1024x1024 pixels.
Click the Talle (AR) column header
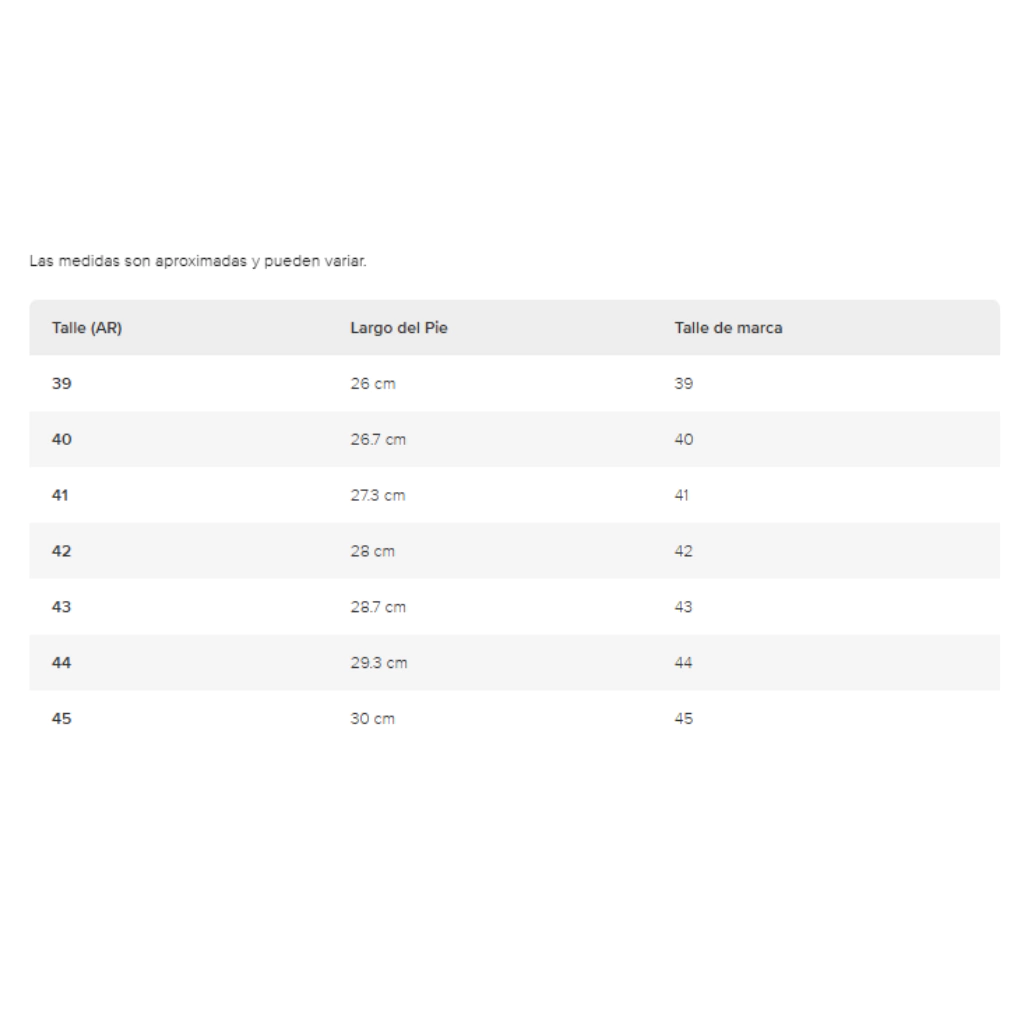tap(87, 328)
